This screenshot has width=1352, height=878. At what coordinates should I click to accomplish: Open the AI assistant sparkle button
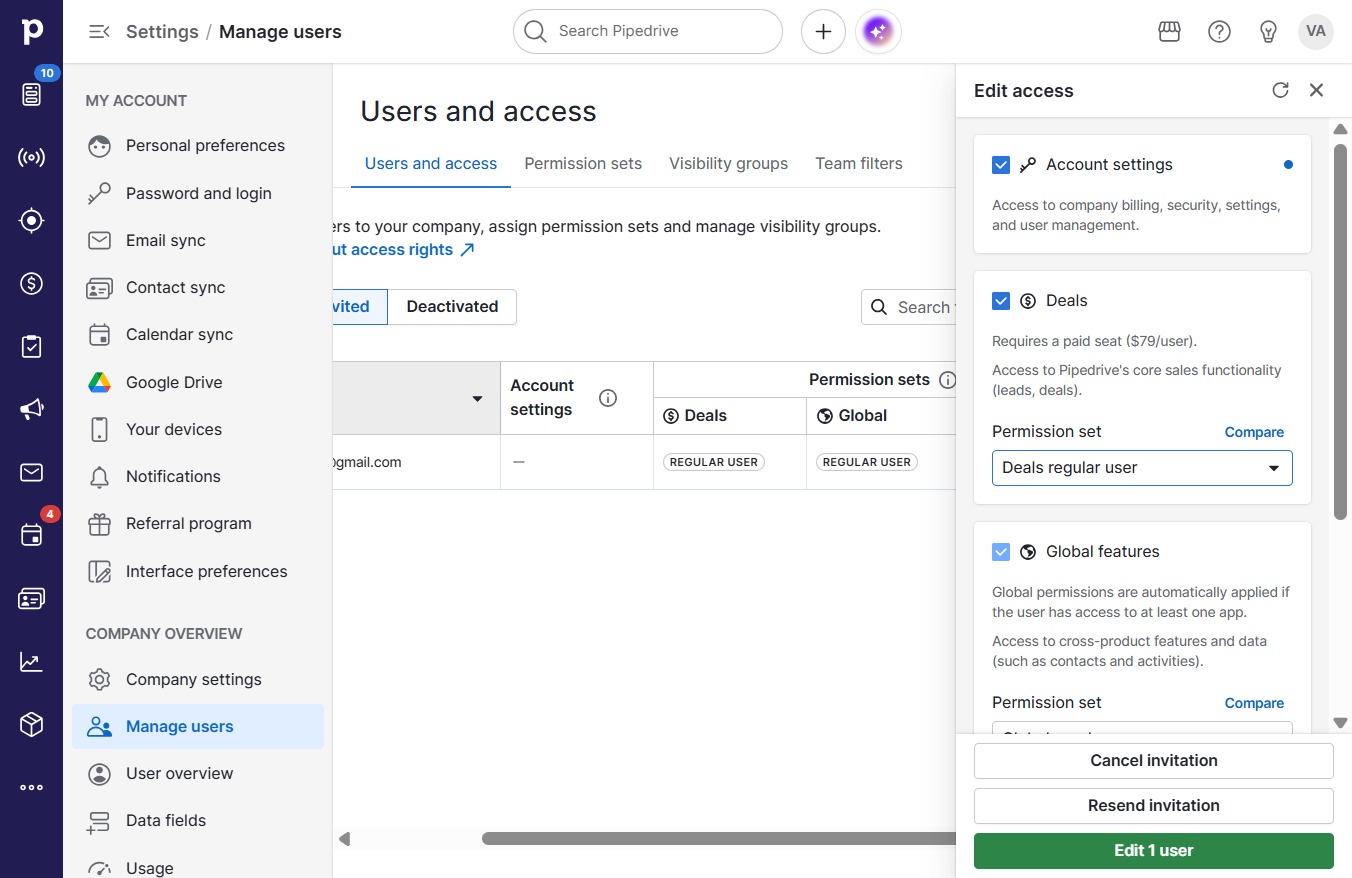coord(878,32)
